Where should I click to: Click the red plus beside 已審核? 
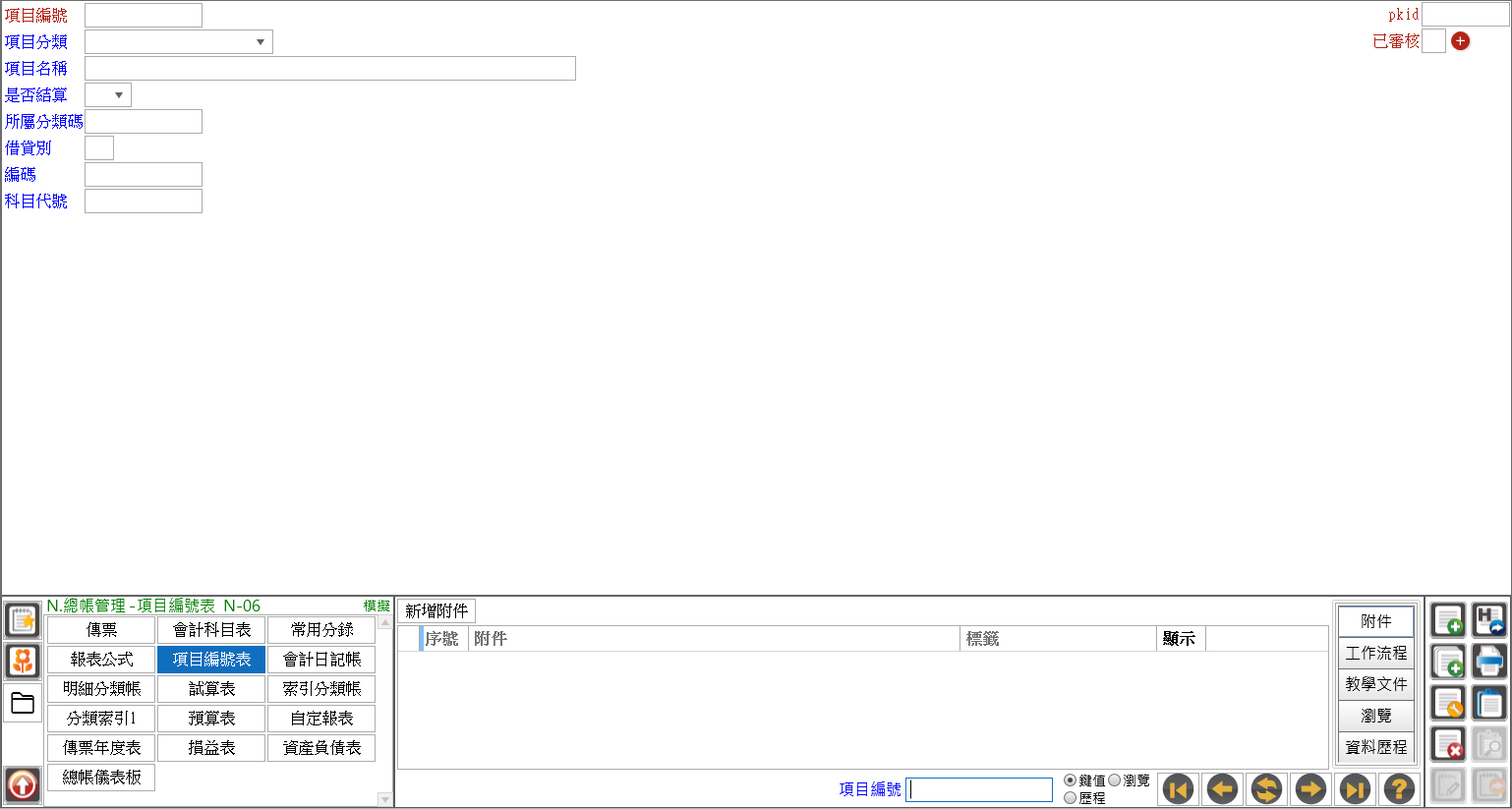(x=1460, y=40)
